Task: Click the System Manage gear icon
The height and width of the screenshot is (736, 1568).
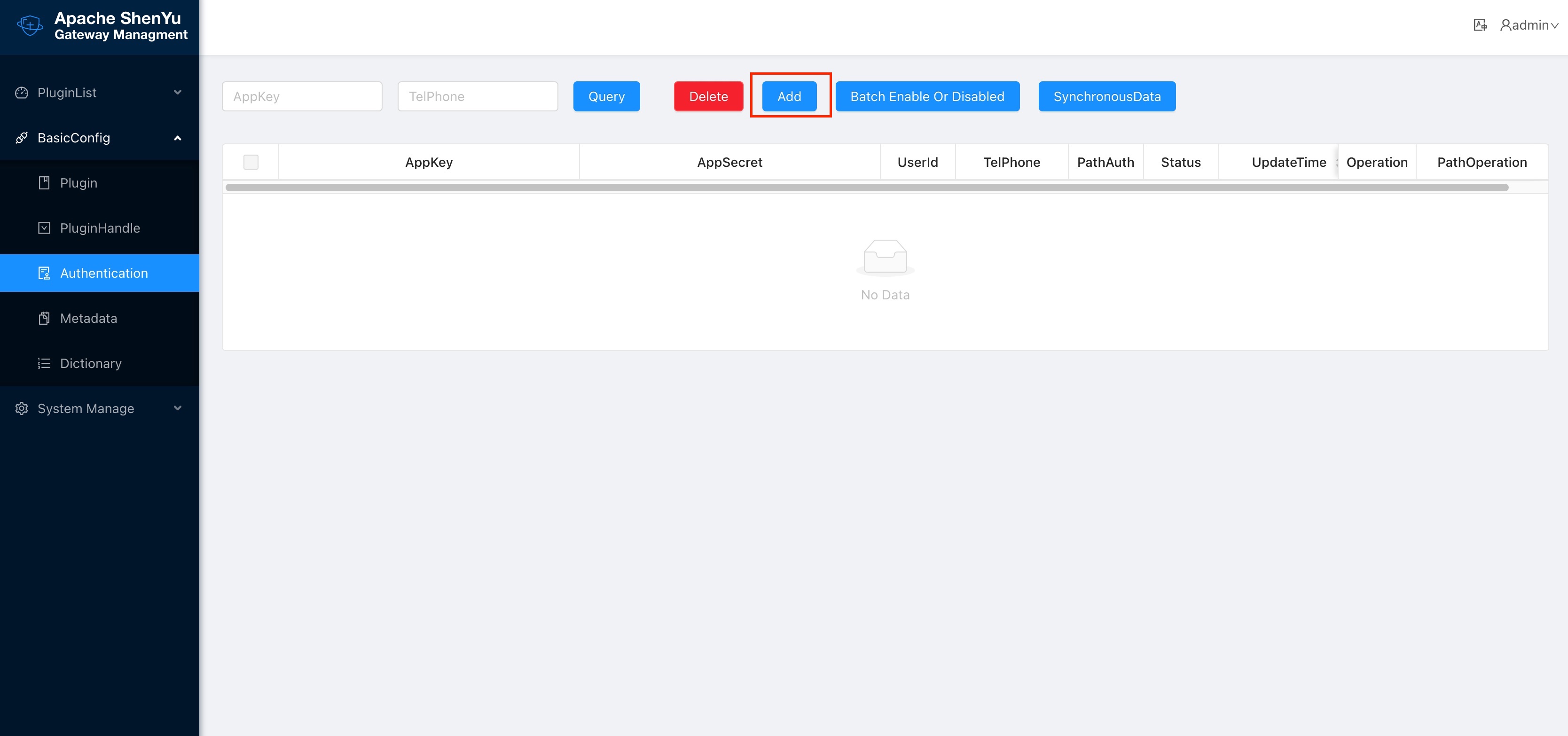Action: pyautogui.click(x=22, y=408)
